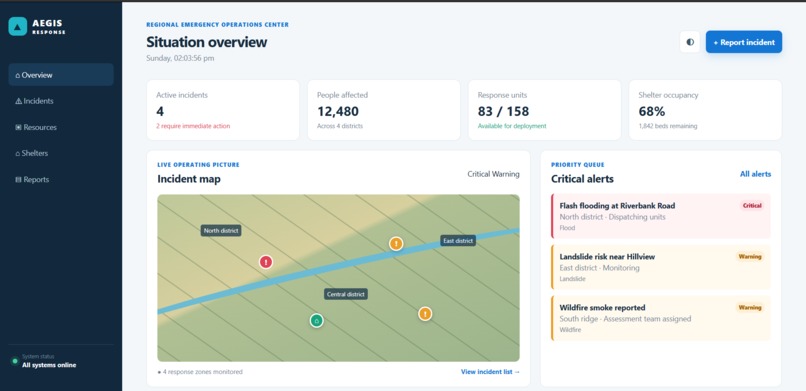Open the View incident list link
This screenshot has height=391, width=806.
click(x=490, y=371)
